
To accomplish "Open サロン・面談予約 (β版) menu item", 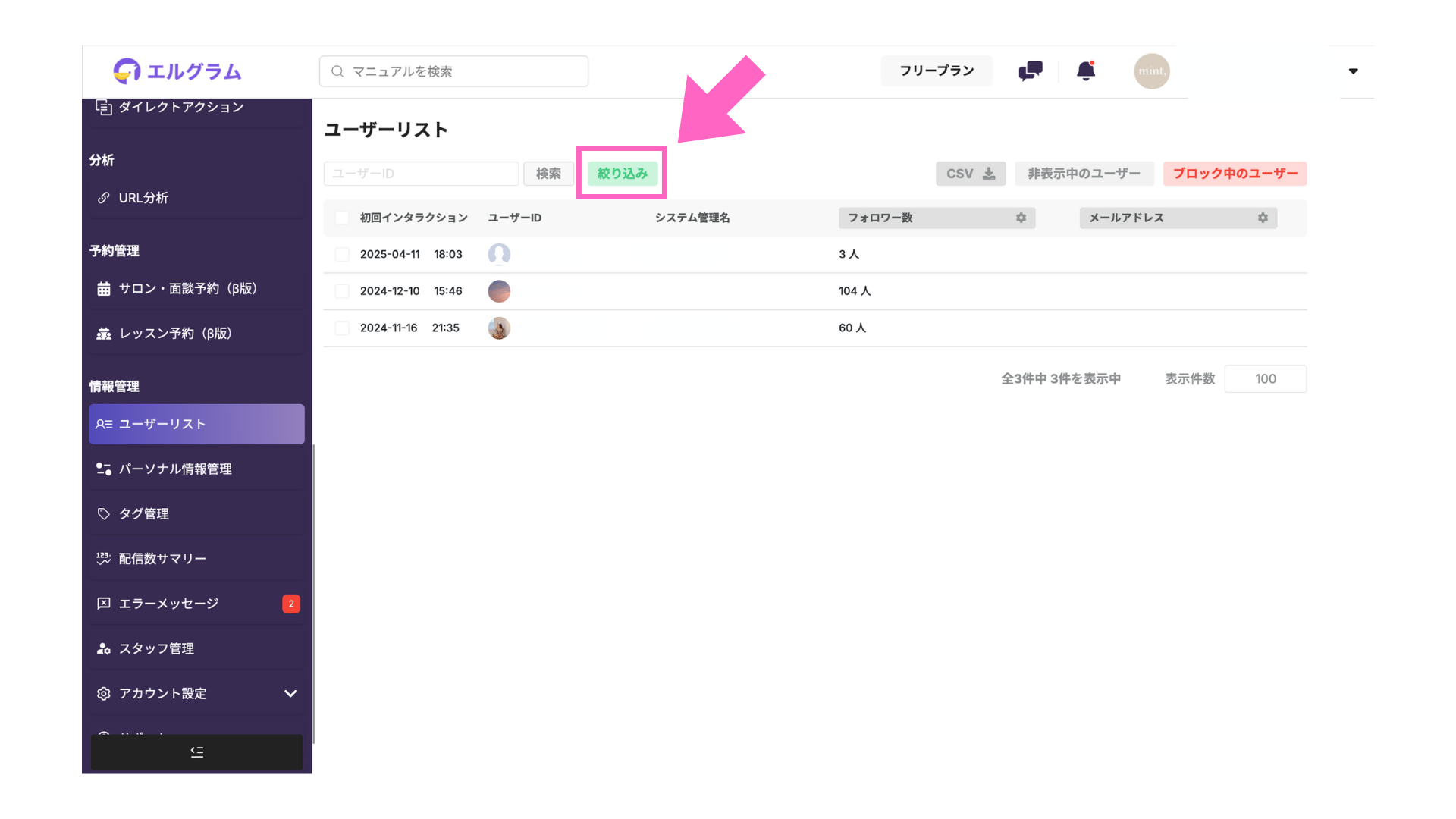I will point(196,288).
